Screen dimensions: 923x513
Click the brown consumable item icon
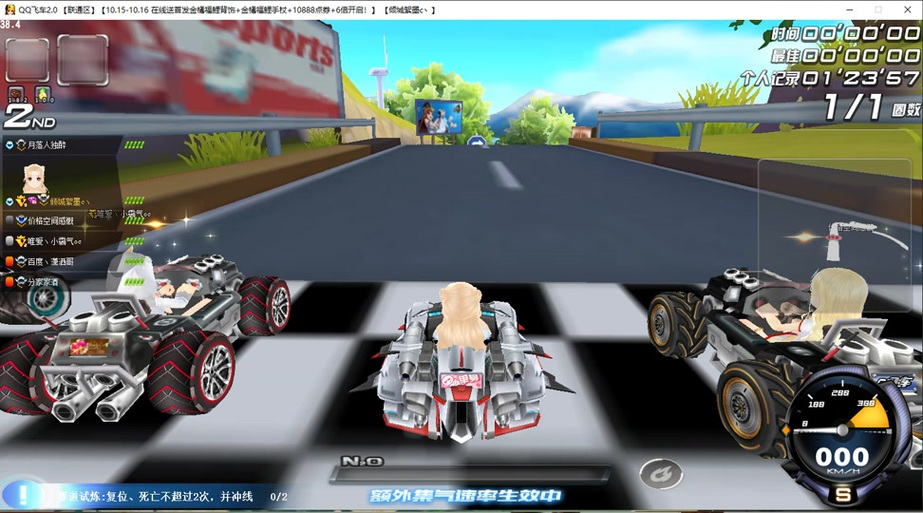[x=16, y=94]
